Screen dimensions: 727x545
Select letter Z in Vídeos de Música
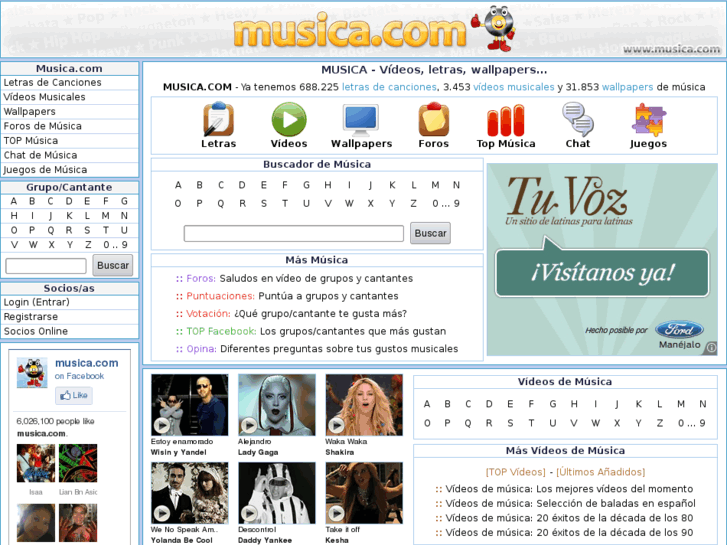pyautogui.click(x=660, y=423)
